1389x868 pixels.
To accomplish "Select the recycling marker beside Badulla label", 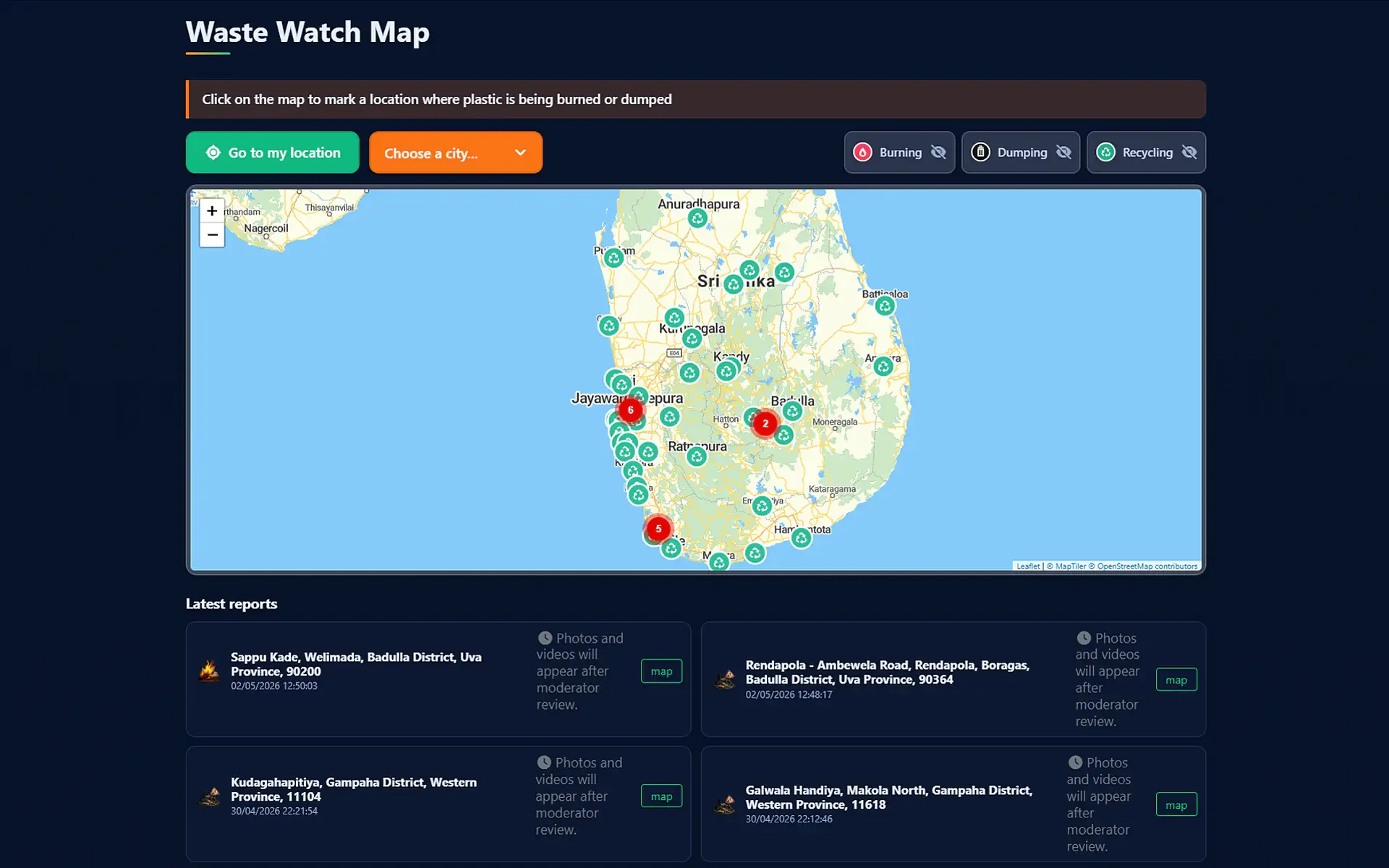I will click(x=792, y=412).
